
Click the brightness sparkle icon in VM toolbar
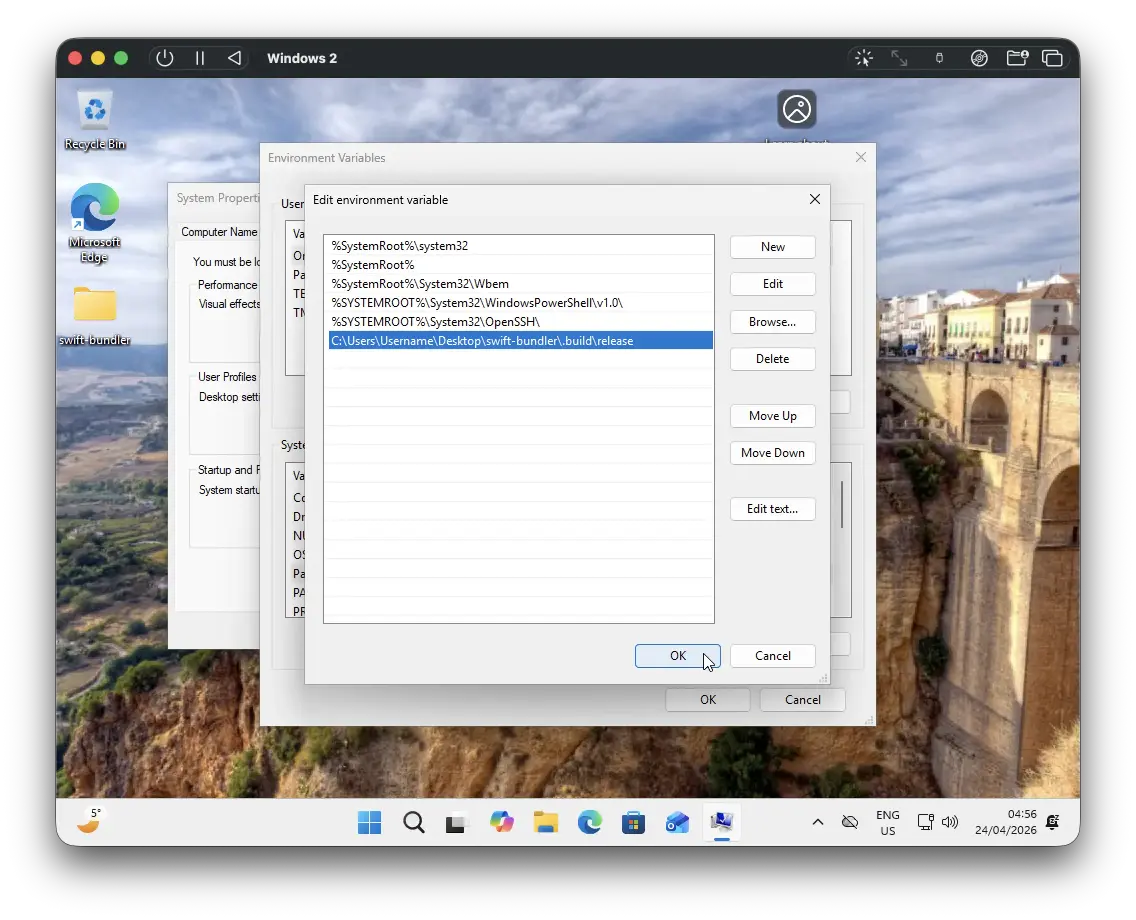pyautogui.click(x=864, y=58)
